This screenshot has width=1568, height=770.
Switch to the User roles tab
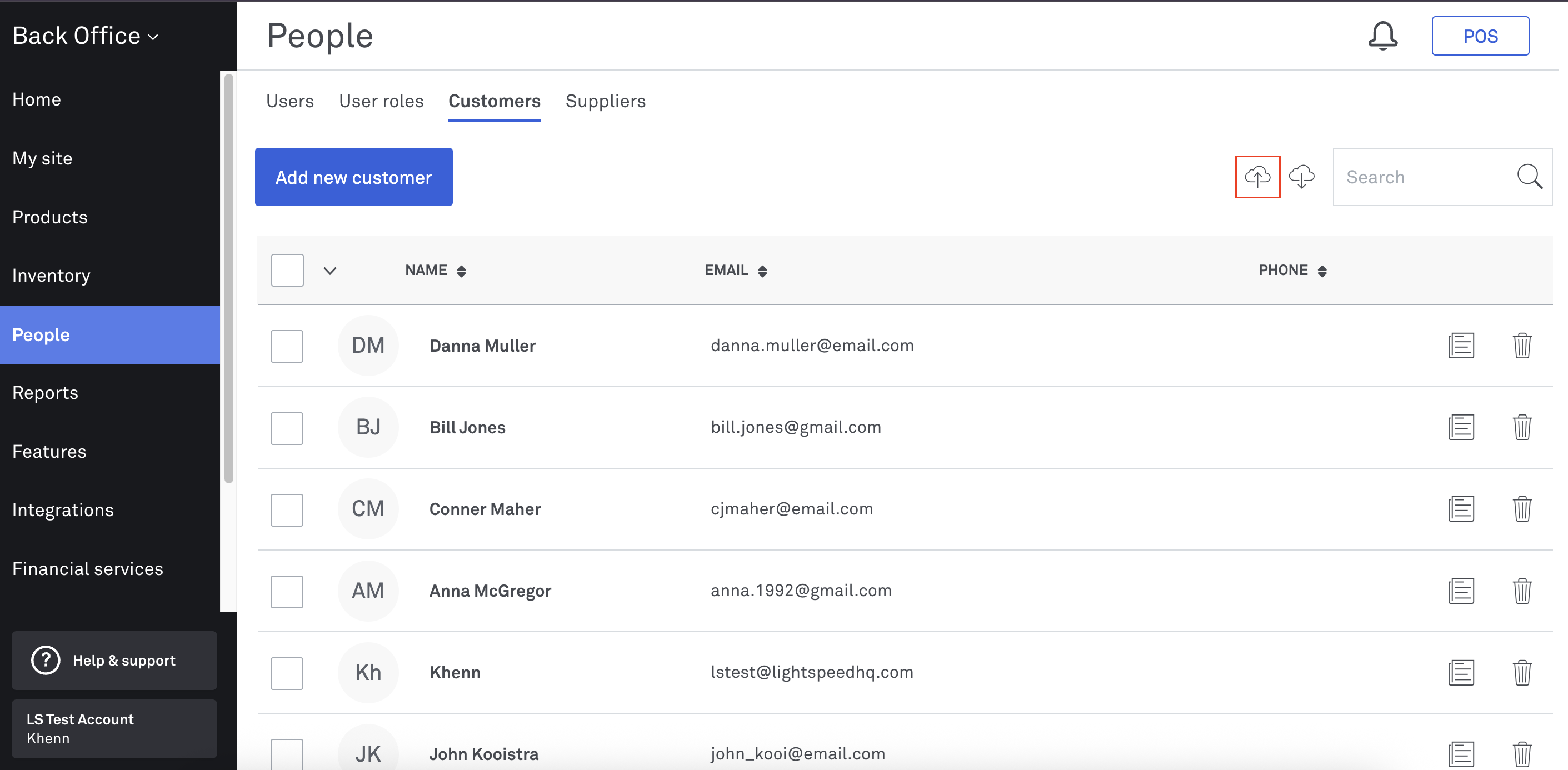coord(381,101)
